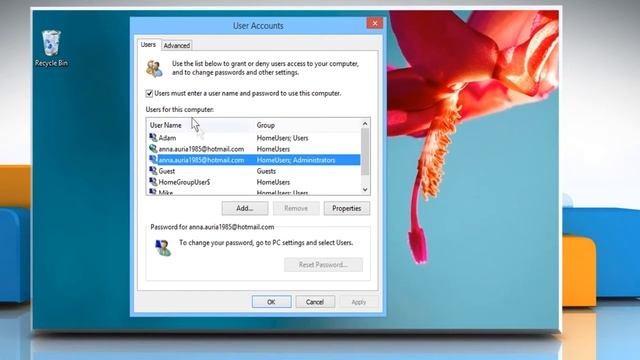Click the user list scrollbar thumb
Screen dimensions: 640x360
coord(365,151)
